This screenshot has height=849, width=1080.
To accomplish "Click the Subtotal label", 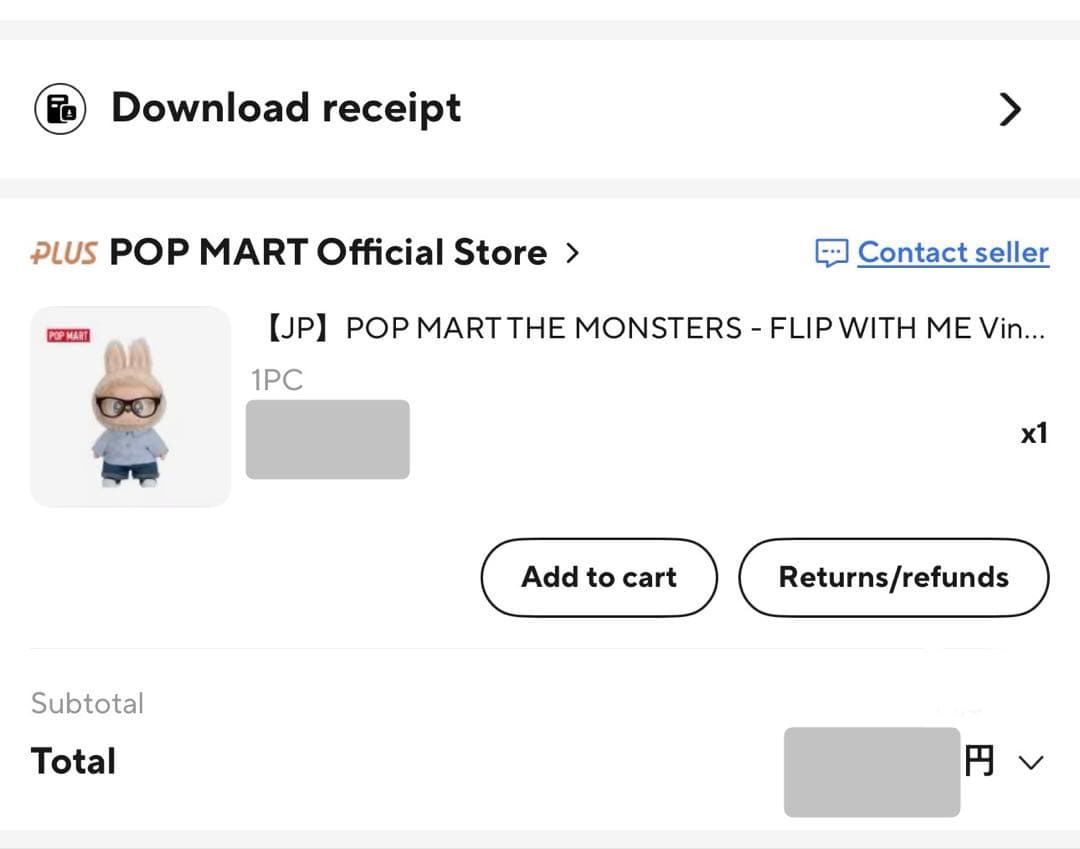I will [x=87, y=703].
